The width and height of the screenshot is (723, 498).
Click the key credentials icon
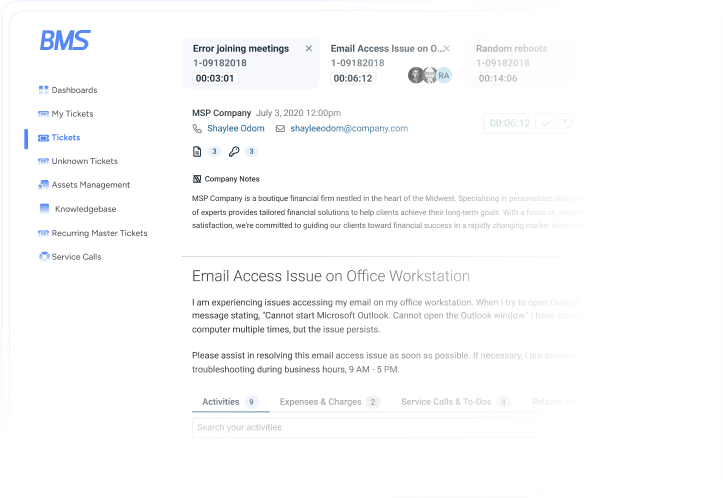[234, 152]
